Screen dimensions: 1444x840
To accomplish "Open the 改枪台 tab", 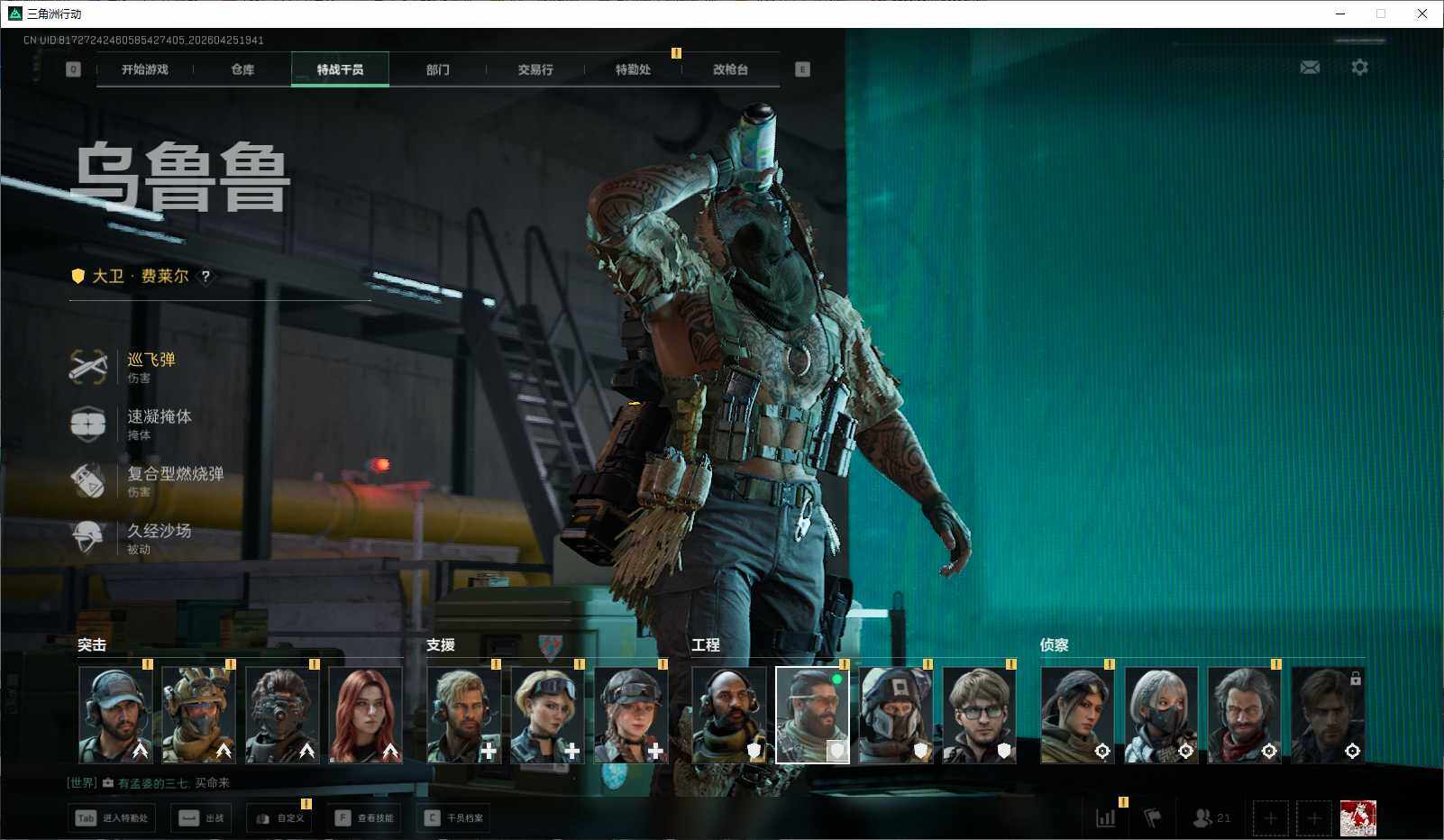I will click(x=730, y=69).
